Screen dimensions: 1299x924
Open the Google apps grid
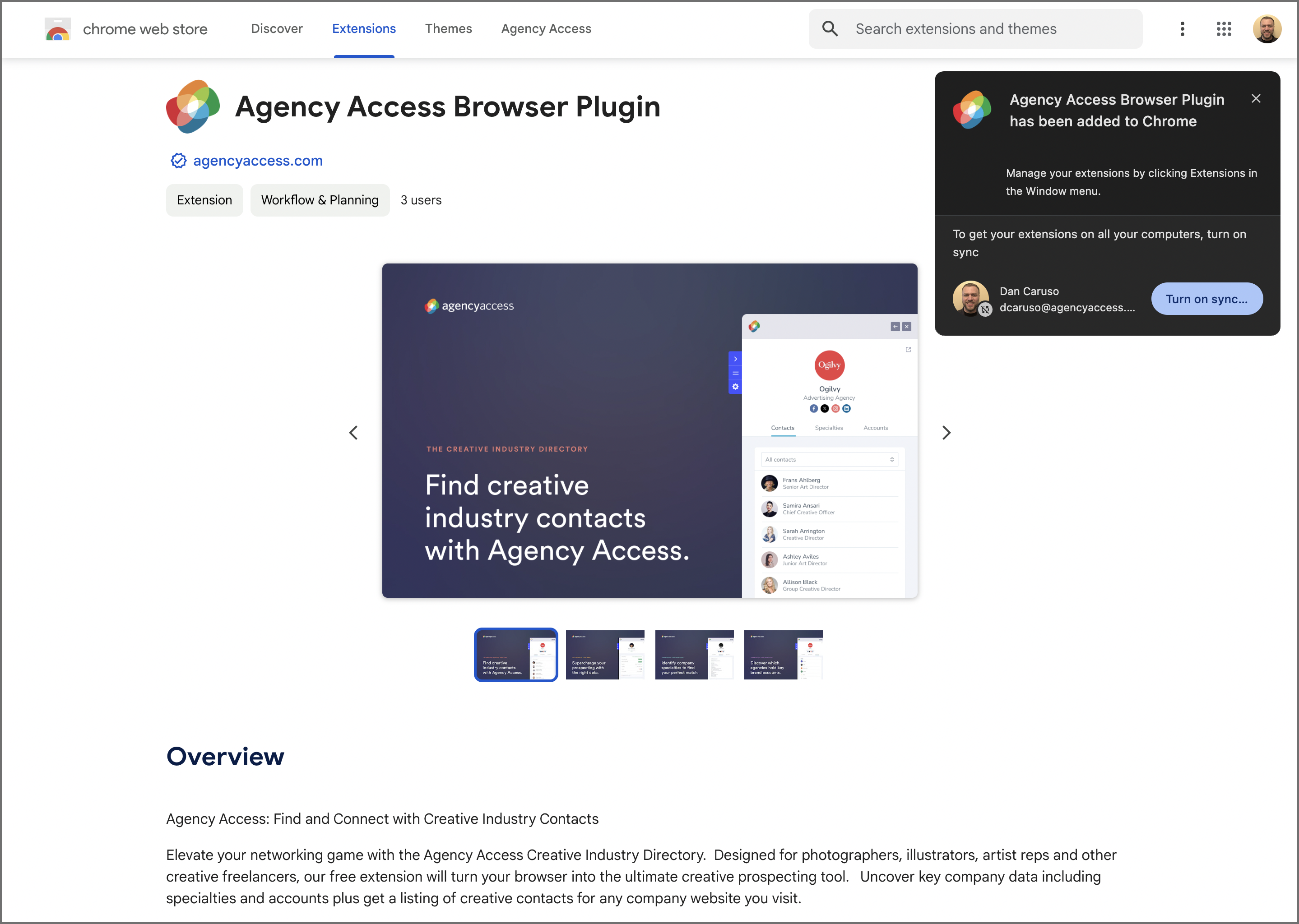coord(1224,29)
